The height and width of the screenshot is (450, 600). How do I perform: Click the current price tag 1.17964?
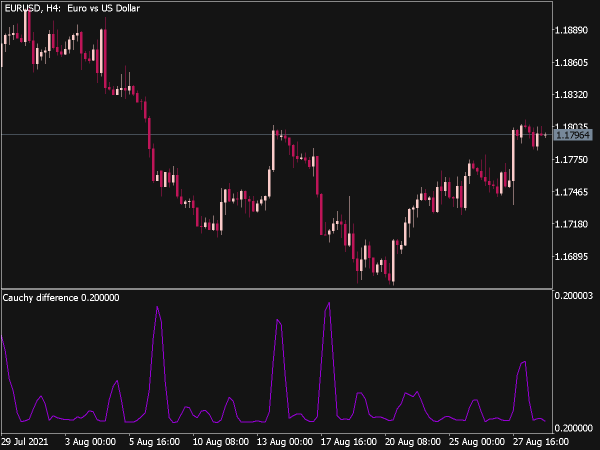click(x=573, y=135)
